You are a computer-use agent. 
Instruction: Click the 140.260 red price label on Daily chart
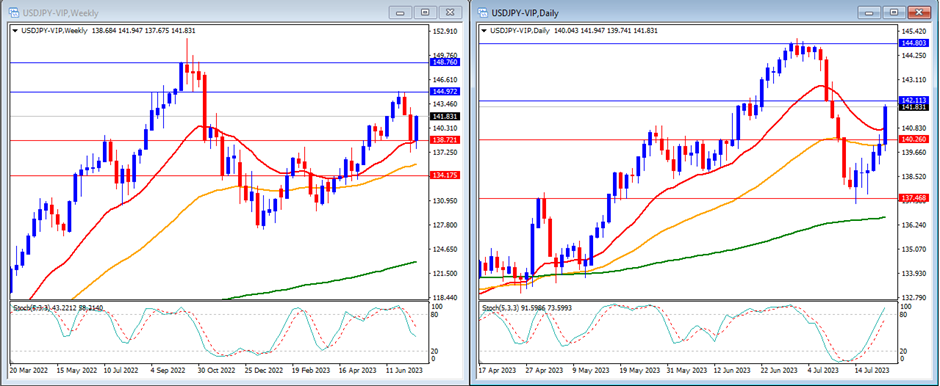click(x=914, y=140)
